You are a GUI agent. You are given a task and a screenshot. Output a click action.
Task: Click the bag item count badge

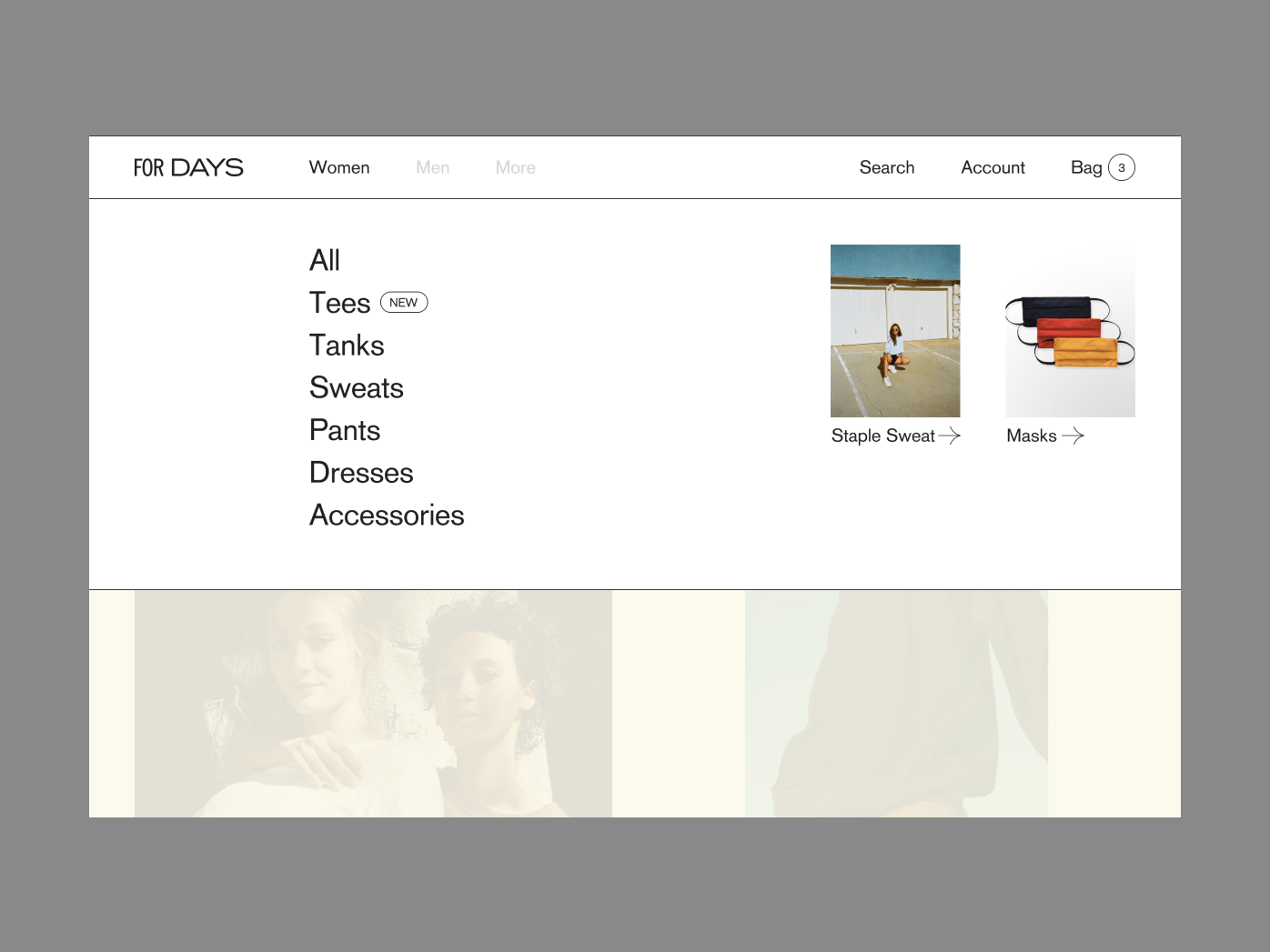coord(1121,167)
